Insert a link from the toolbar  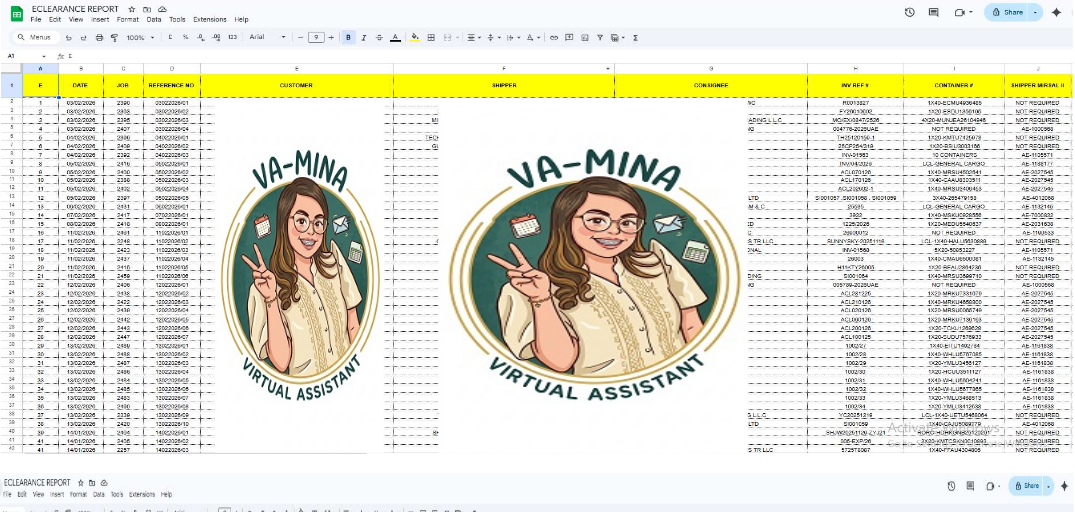coord(554,38)
